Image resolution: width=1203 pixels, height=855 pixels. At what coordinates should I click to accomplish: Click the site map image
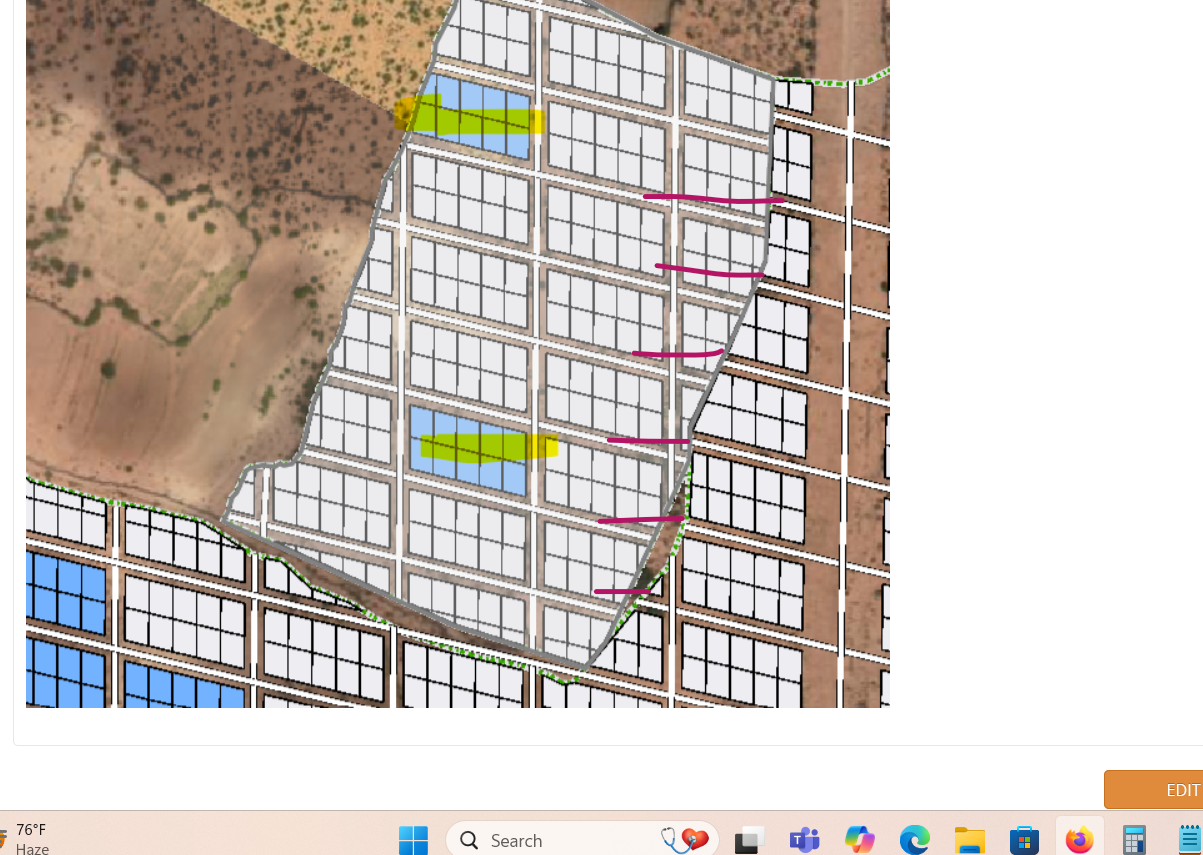(458, 354)
